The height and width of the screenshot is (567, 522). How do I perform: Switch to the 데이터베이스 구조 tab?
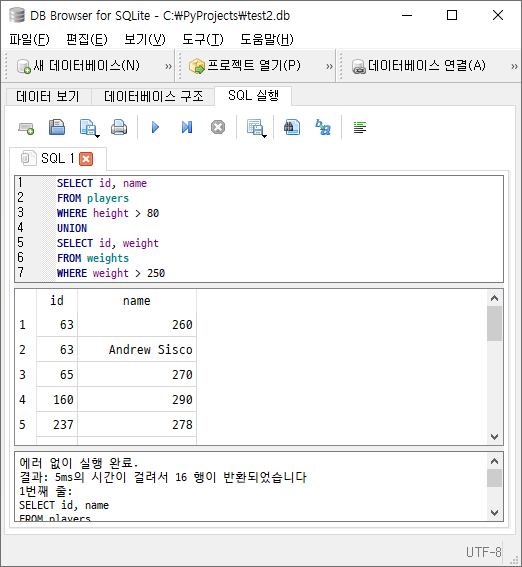click(x=153, y=97)
